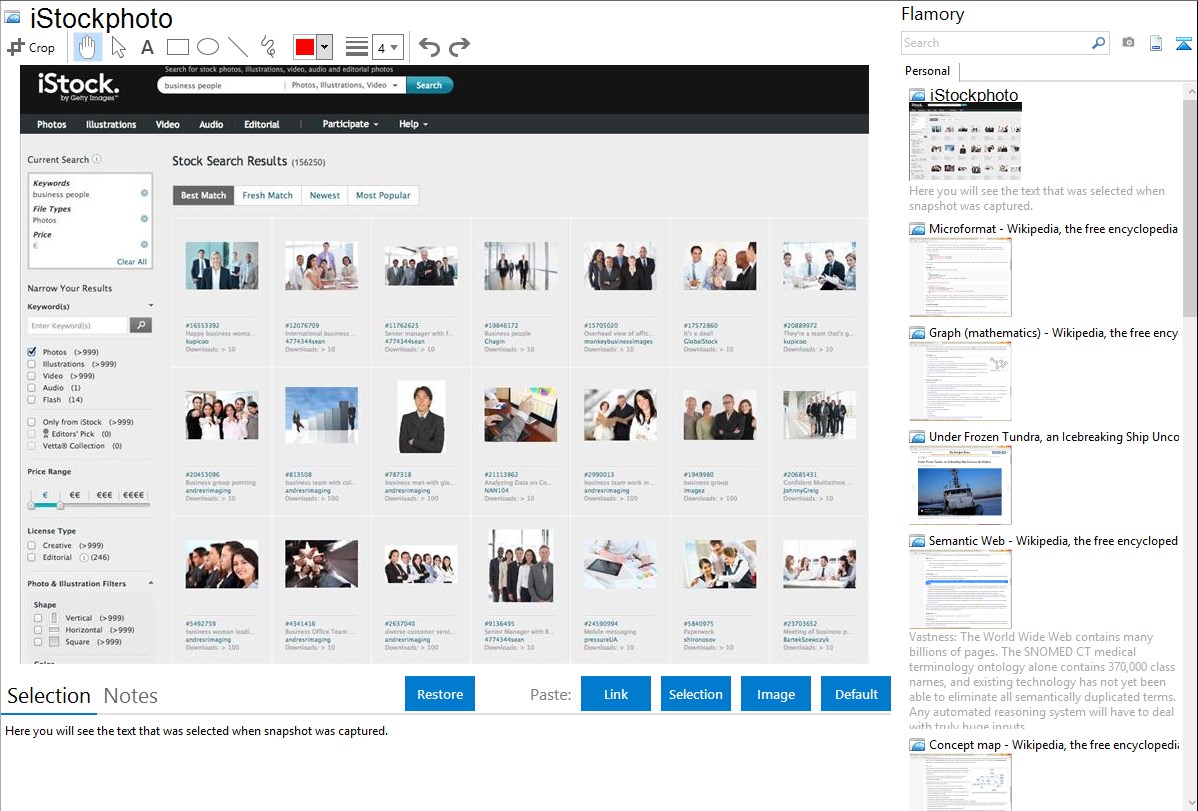Remove the Price filter from current search
This screenshot has height=811, width=1198.
click(144, 245)
